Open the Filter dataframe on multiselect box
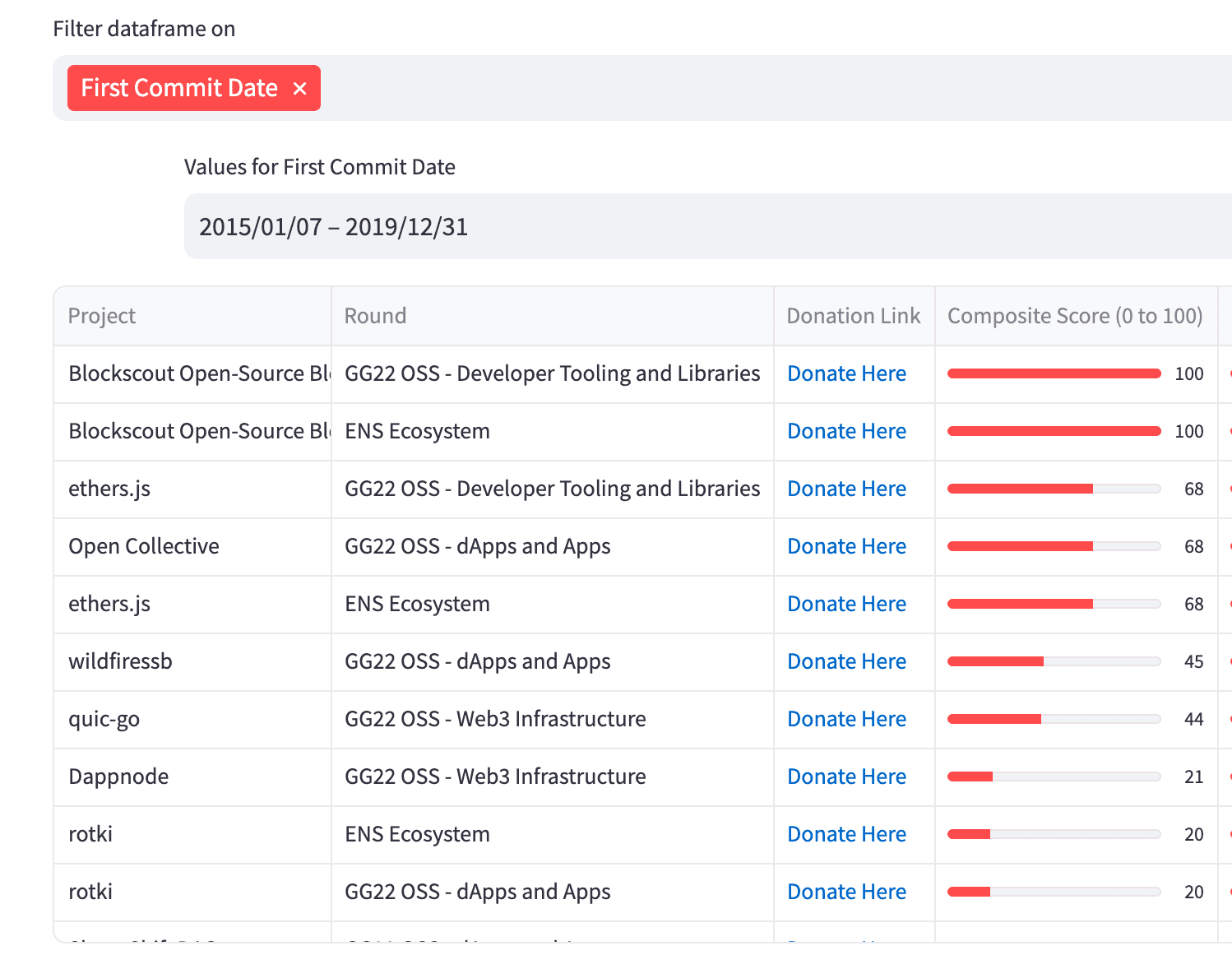 [x=740, y=89]
